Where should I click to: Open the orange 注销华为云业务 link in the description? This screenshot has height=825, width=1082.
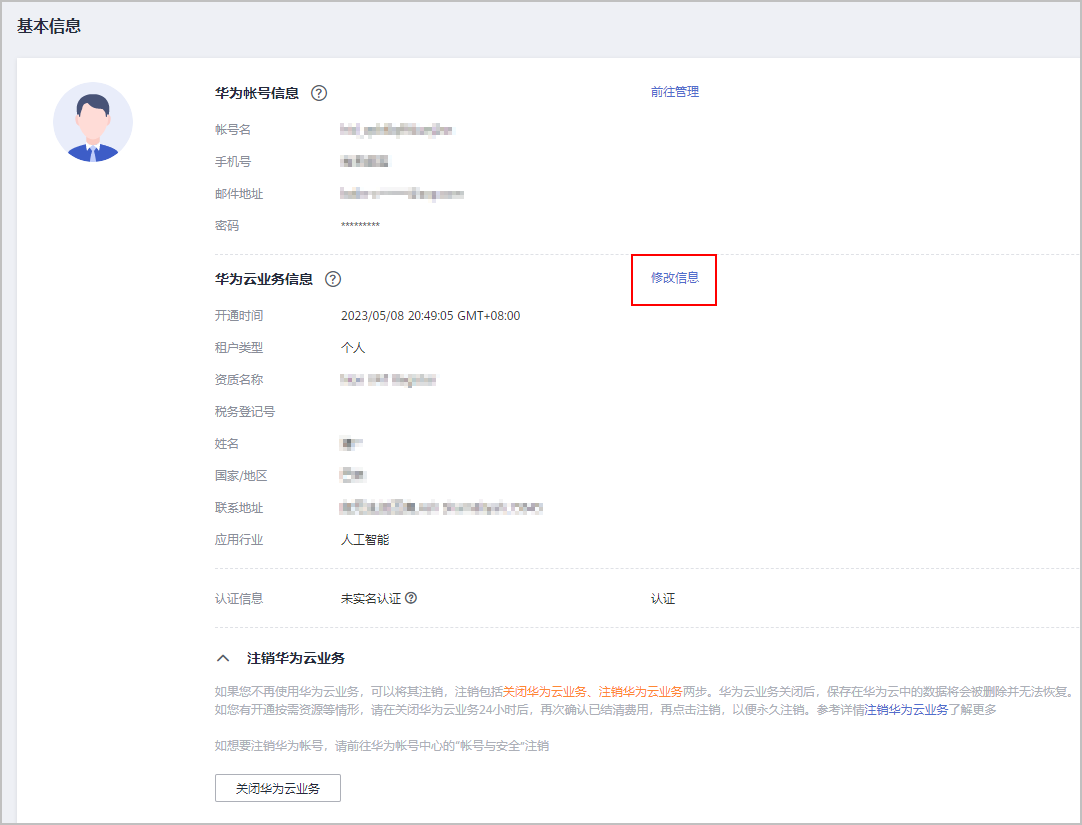pyautogui.click(x=640, y=691)
